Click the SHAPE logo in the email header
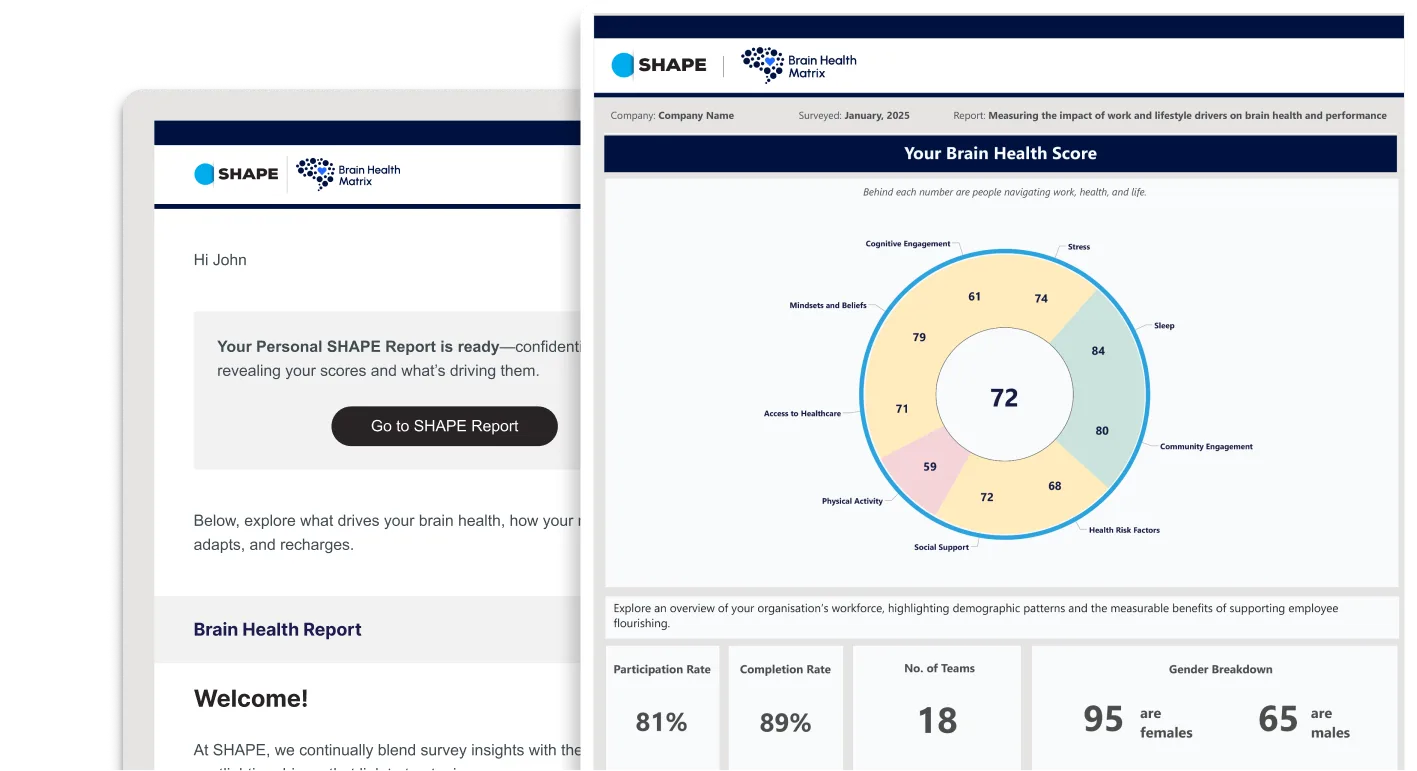This screenshot has width=1417, height=771. [x=236, y=174]
